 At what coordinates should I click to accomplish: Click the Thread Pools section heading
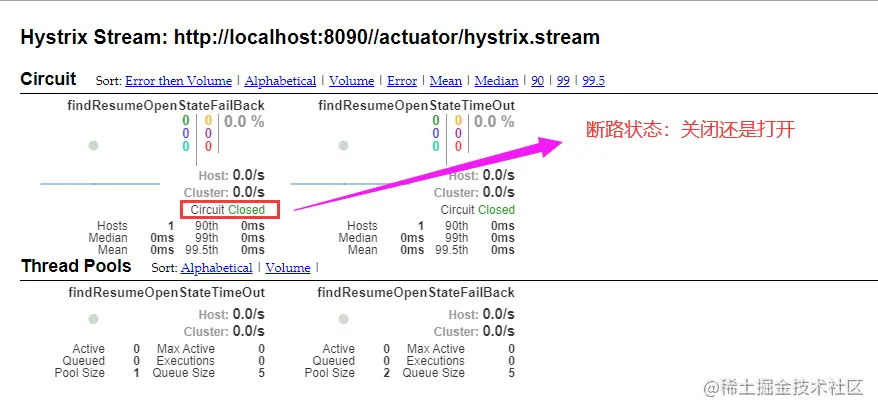coord(76,266)
